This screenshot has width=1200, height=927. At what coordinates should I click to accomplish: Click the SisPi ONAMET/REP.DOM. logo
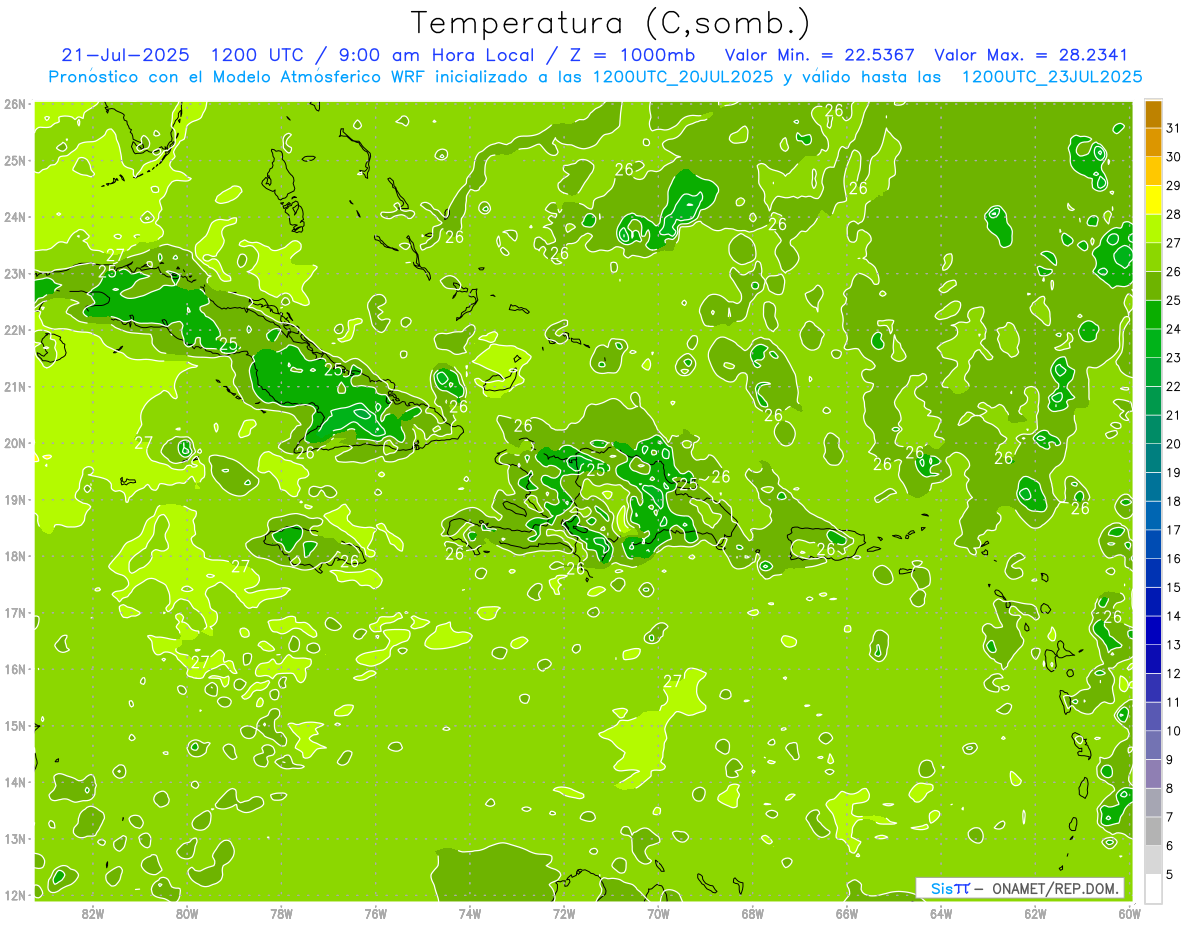tap(1019, 888)
